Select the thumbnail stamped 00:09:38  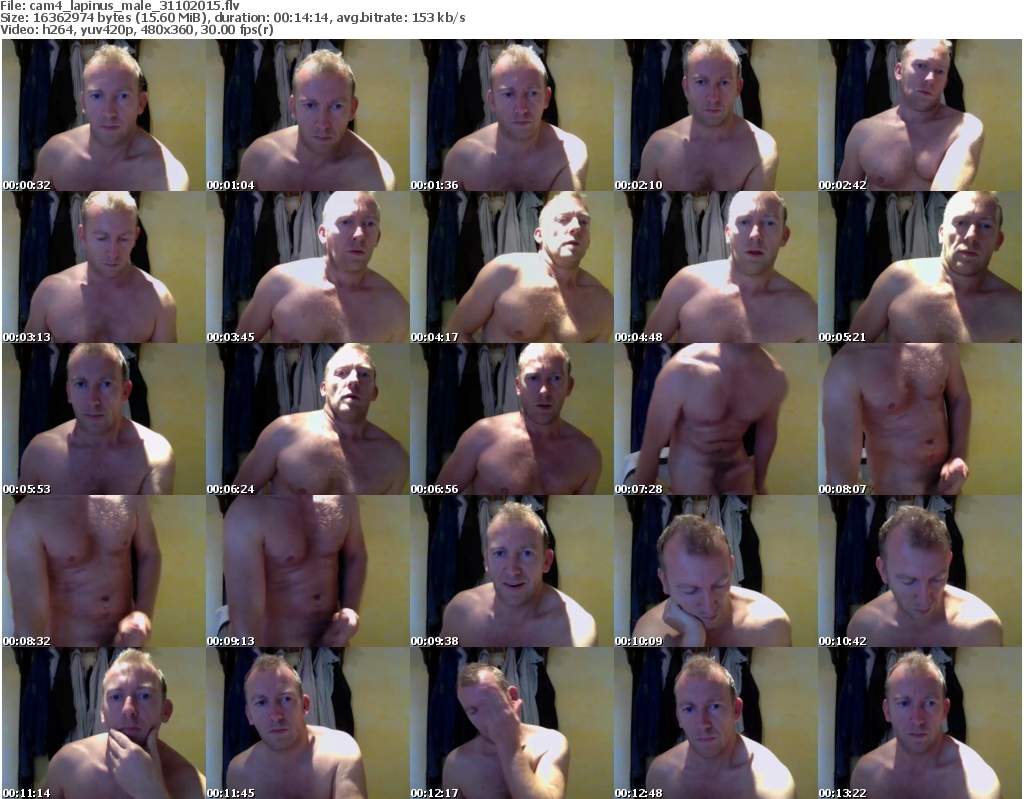click(x=511, y=571)
